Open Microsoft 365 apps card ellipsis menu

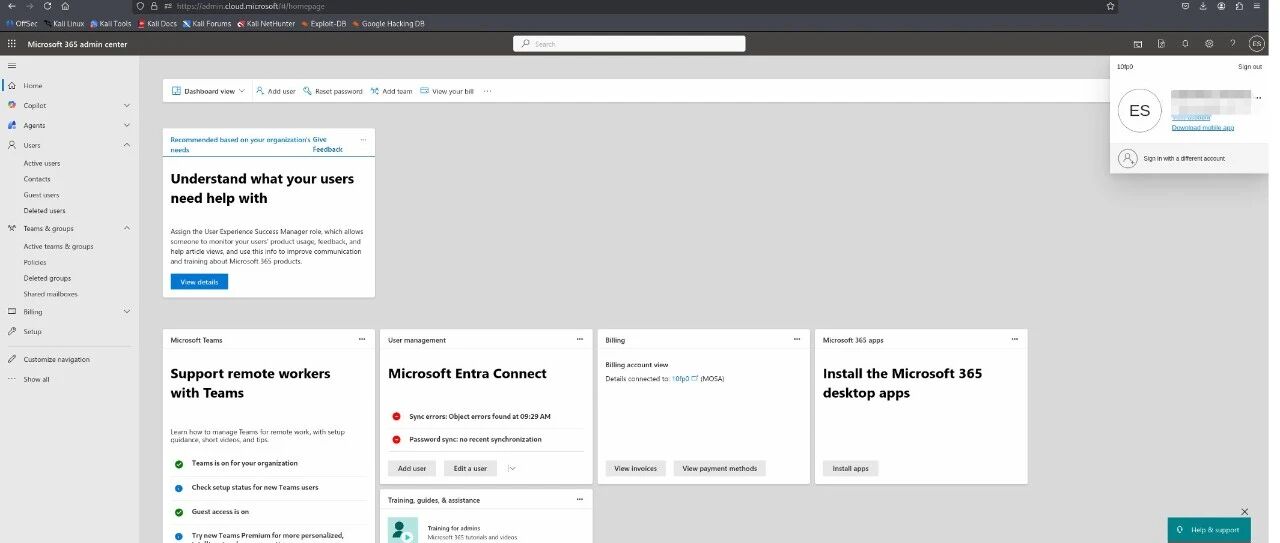tap(1016, 340)
